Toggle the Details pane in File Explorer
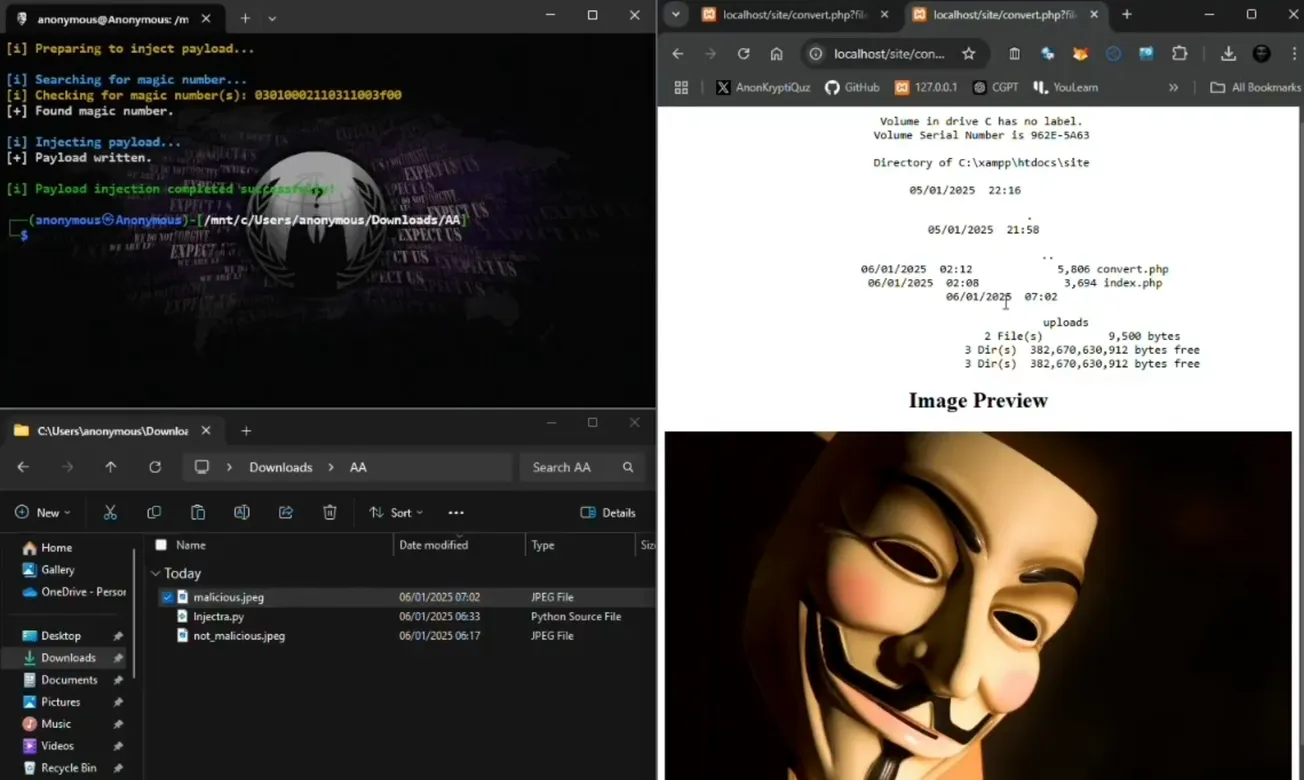Image resolution: width=1304 pixels, height=780 pixels. [x=609, y=512]
